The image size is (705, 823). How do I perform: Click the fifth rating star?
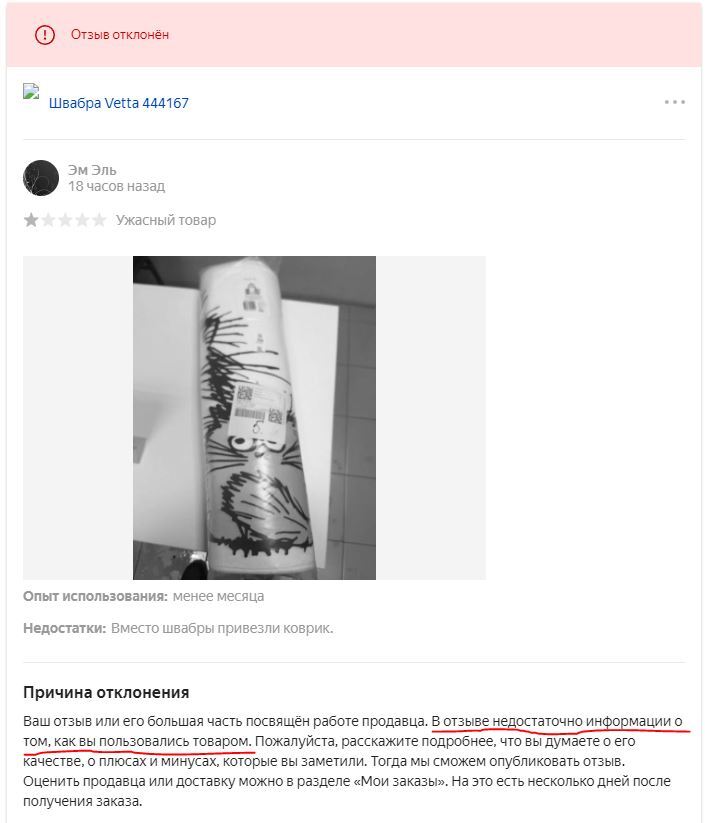(x=99, y=220)
